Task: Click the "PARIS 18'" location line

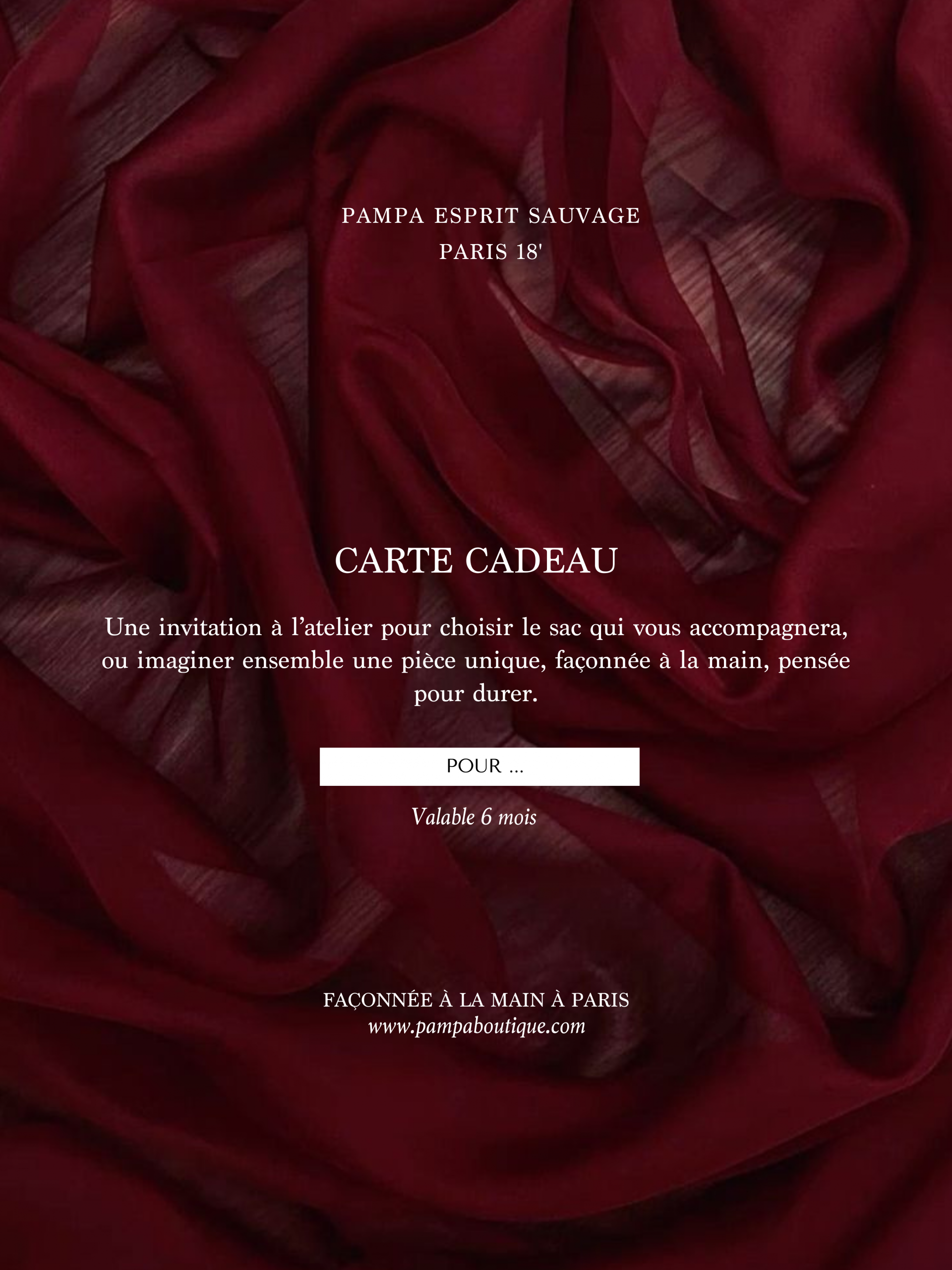Action: pos(491,252)
